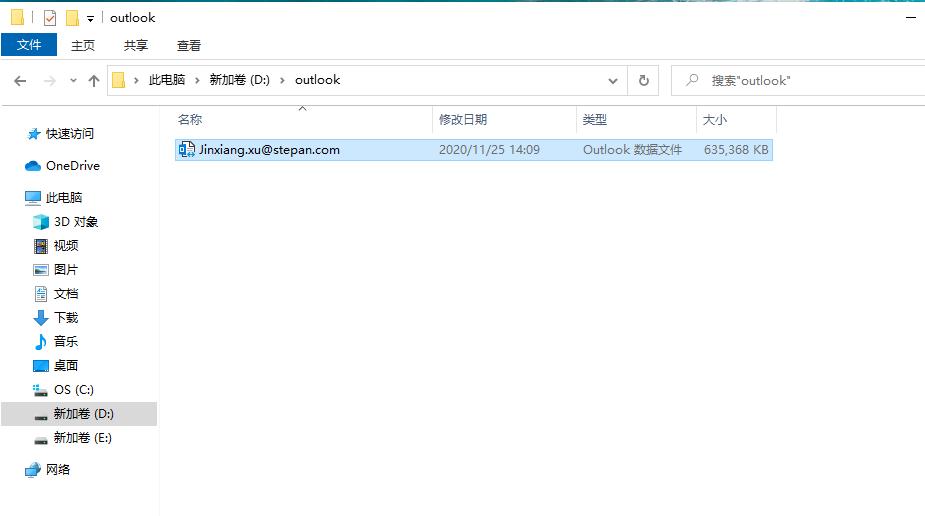Click the 下载 blue arrow icon
This screenshot has width=925, height=516.
coord(41,318)
